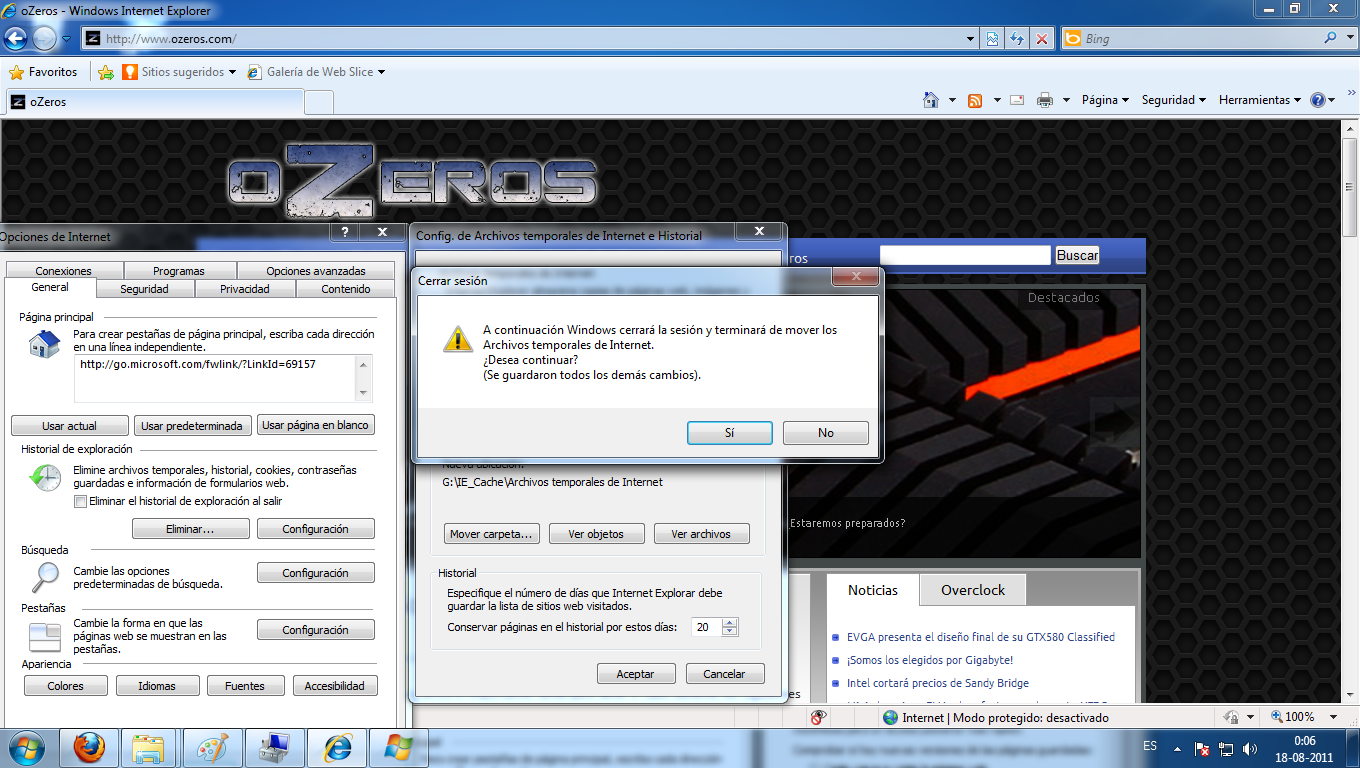Click the security lock icon in status bar

(x=1231, y=717)
